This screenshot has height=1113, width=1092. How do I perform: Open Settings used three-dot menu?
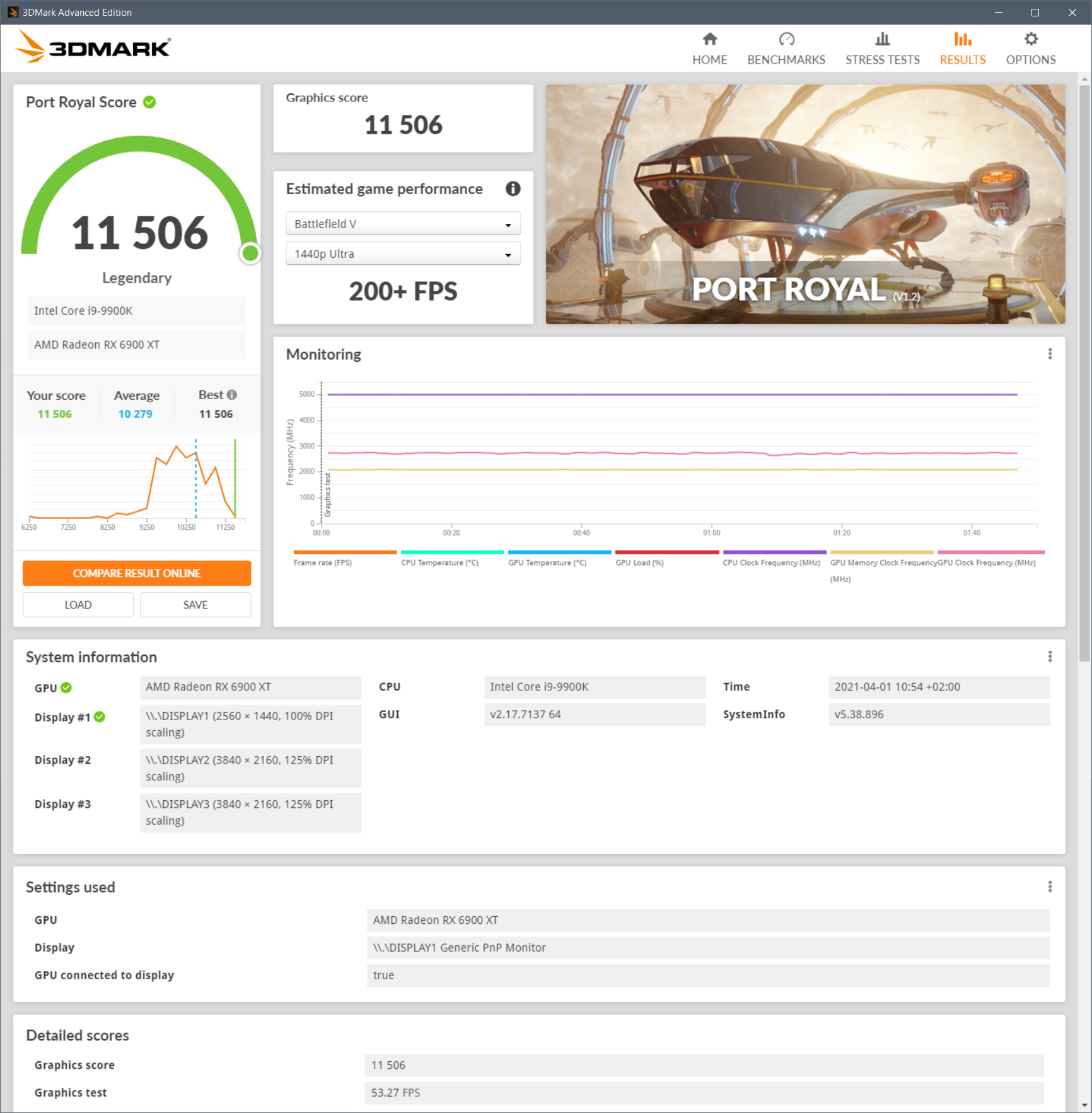[x=1050, y=887]
